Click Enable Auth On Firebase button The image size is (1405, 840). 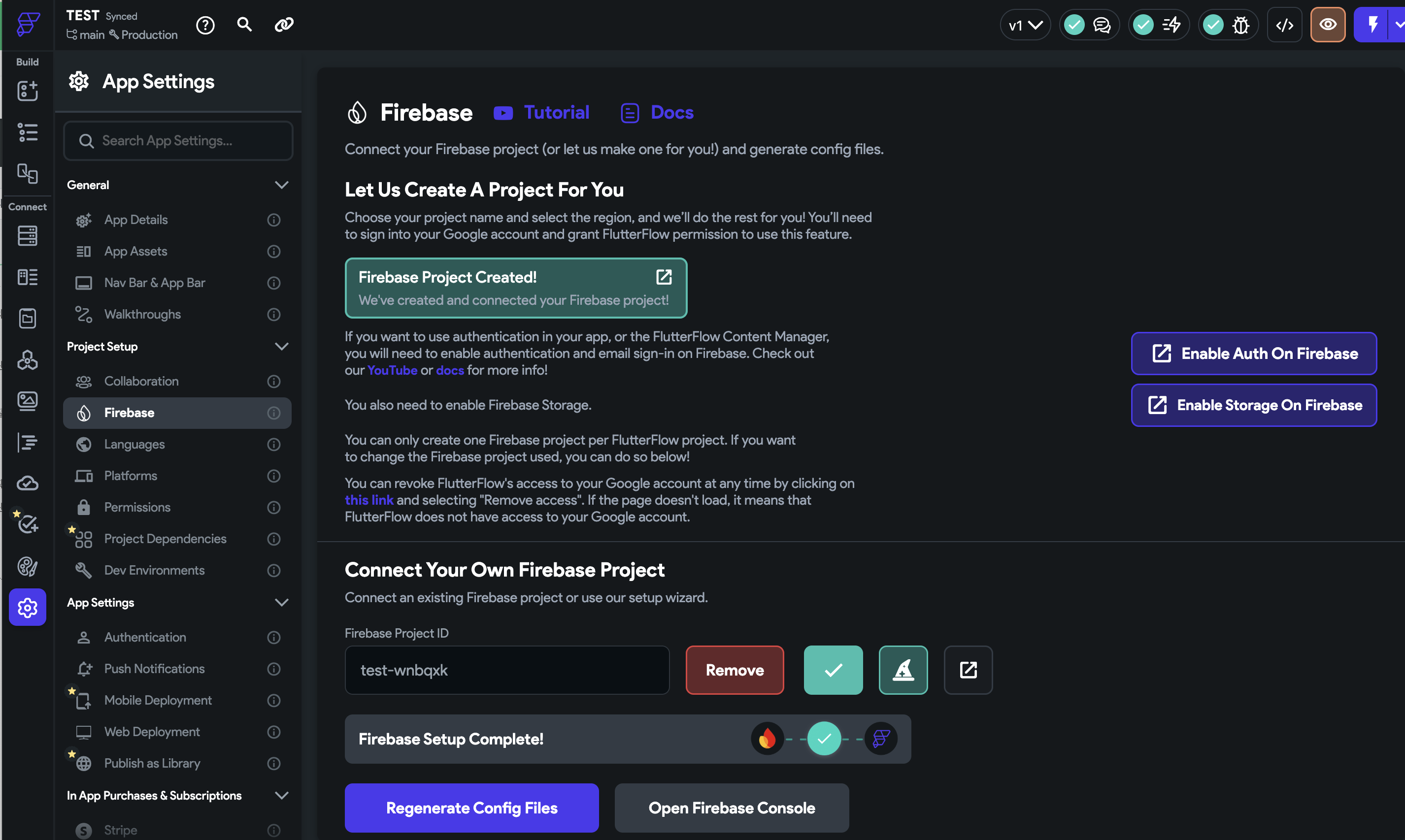click(1254, 353)
